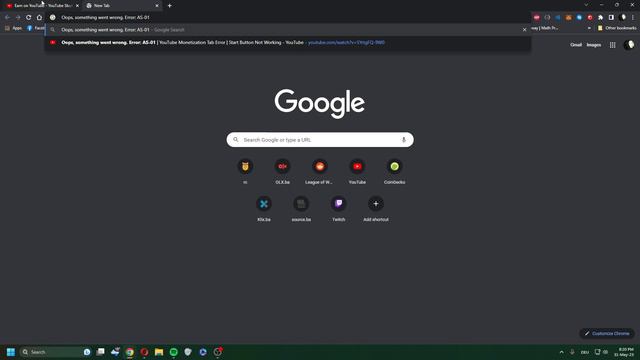Image resolution: width=640 pixels, height=360 pixels.
Task: Click the Customize Chrome button
Action: 607,333
